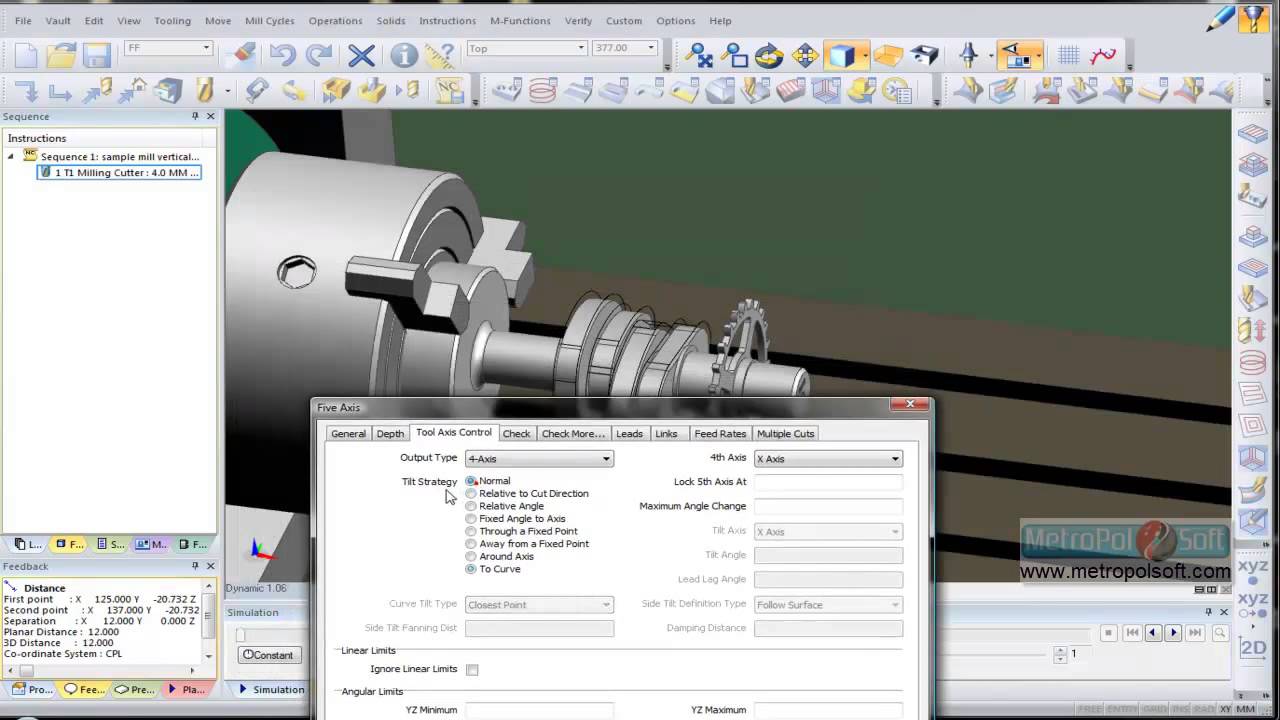Select Away from a Fixed Point option
The width and height of the screenshot is (1280, 720).
pos(471,544)
